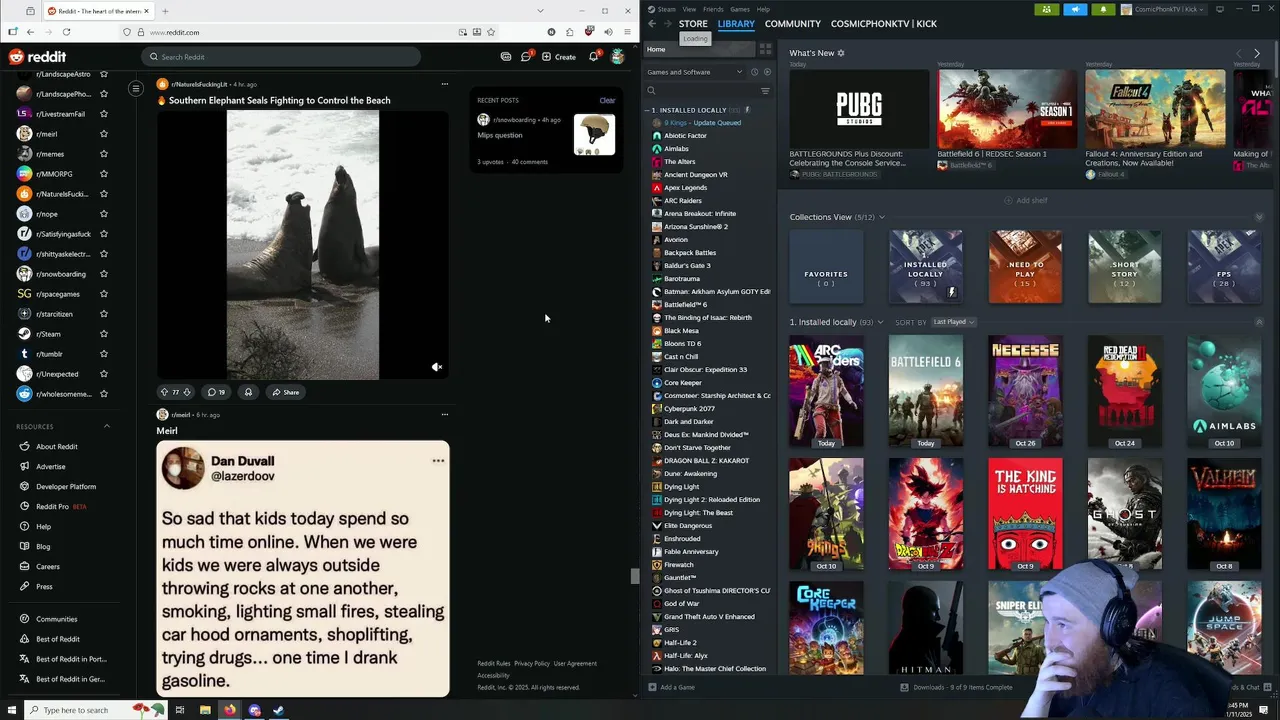Open Games and Software filter dropdown in Steam
Viewport: 1280px width, 720px height.
click(694, 72)
